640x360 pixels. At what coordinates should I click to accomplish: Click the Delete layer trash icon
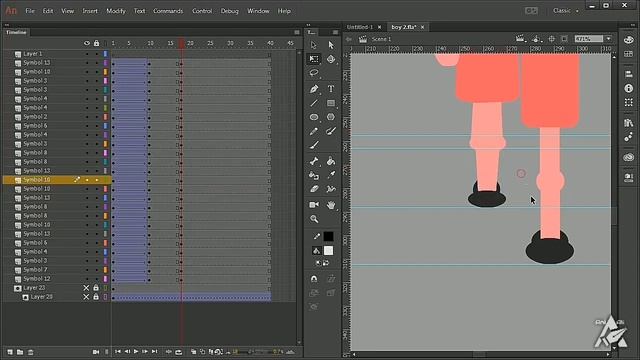coord(31,352)
